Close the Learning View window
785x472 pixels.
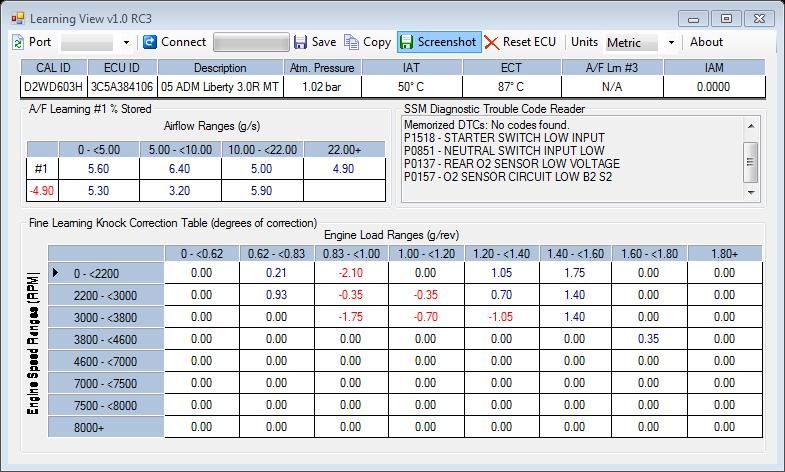(x=759, y=19)
